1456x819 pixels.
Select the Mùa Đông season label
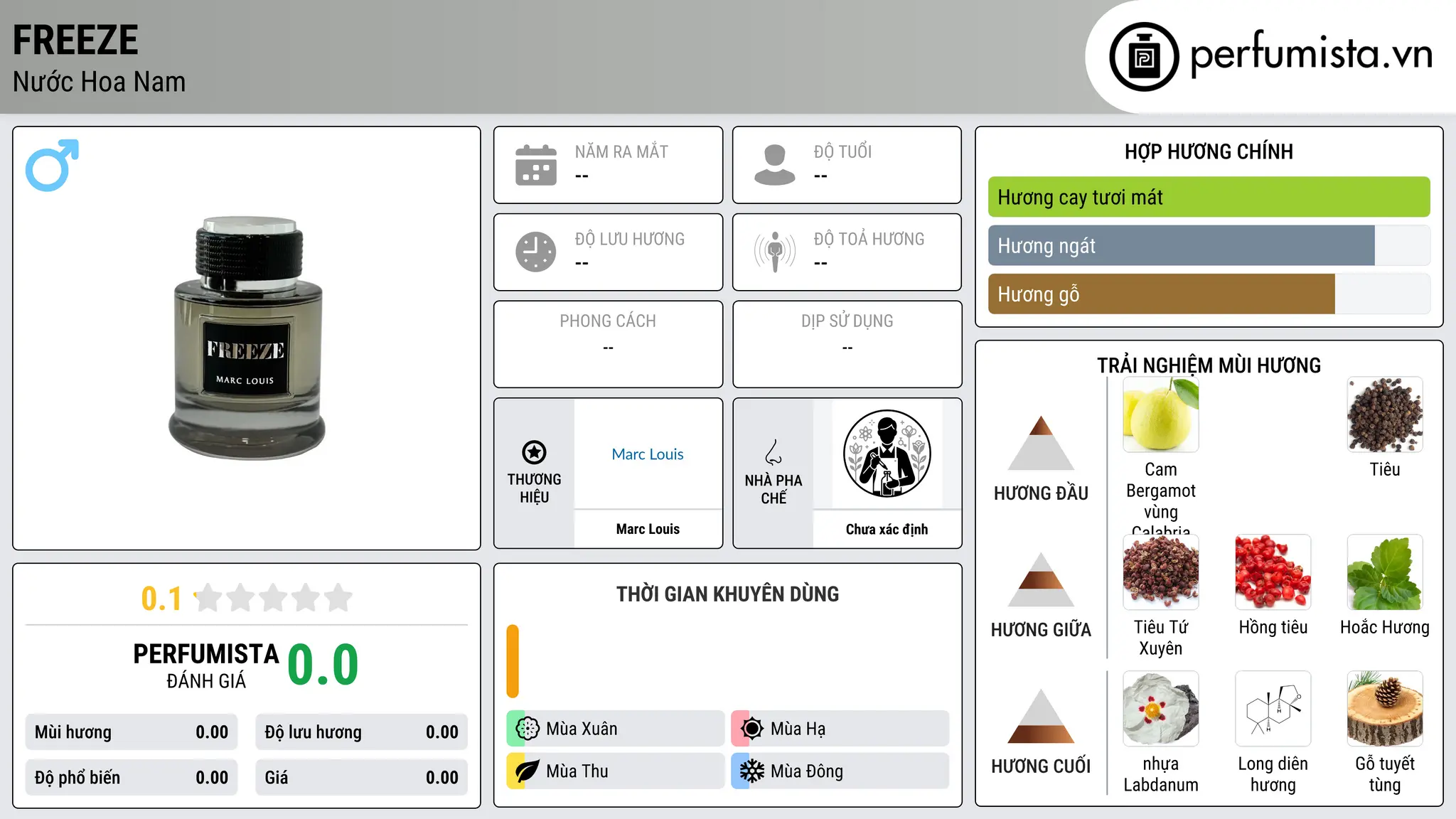(807, 771)
